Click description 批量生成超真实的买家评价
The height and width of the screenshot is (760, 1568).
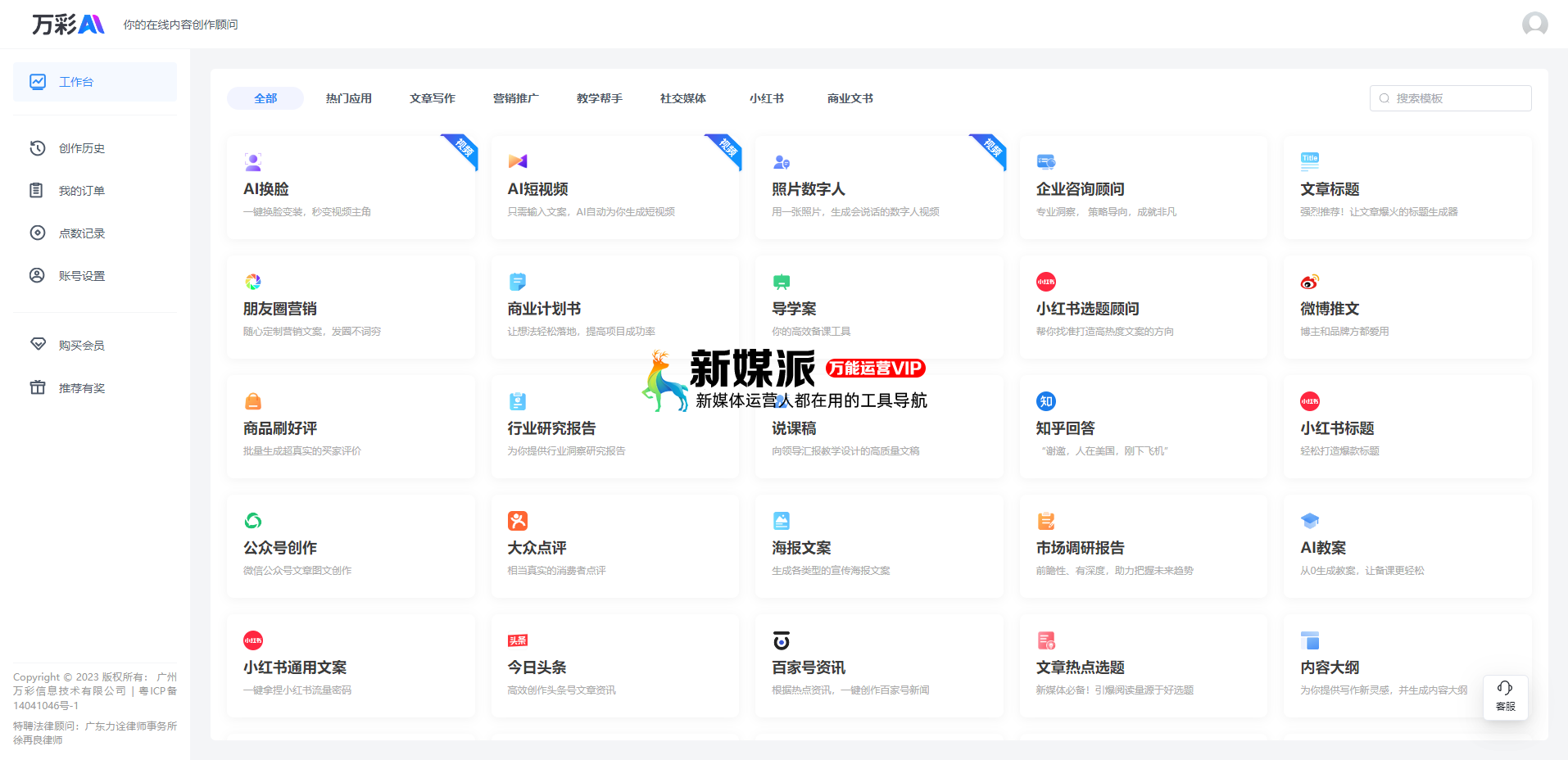[302, 451]
